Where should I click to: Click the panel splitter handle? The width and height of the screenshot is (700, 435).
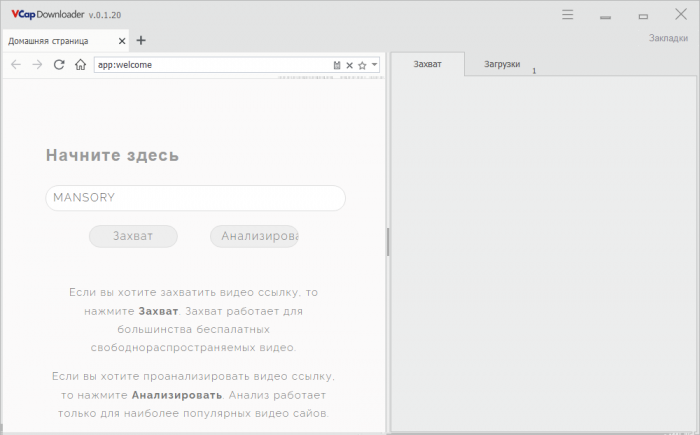(388, 242)
